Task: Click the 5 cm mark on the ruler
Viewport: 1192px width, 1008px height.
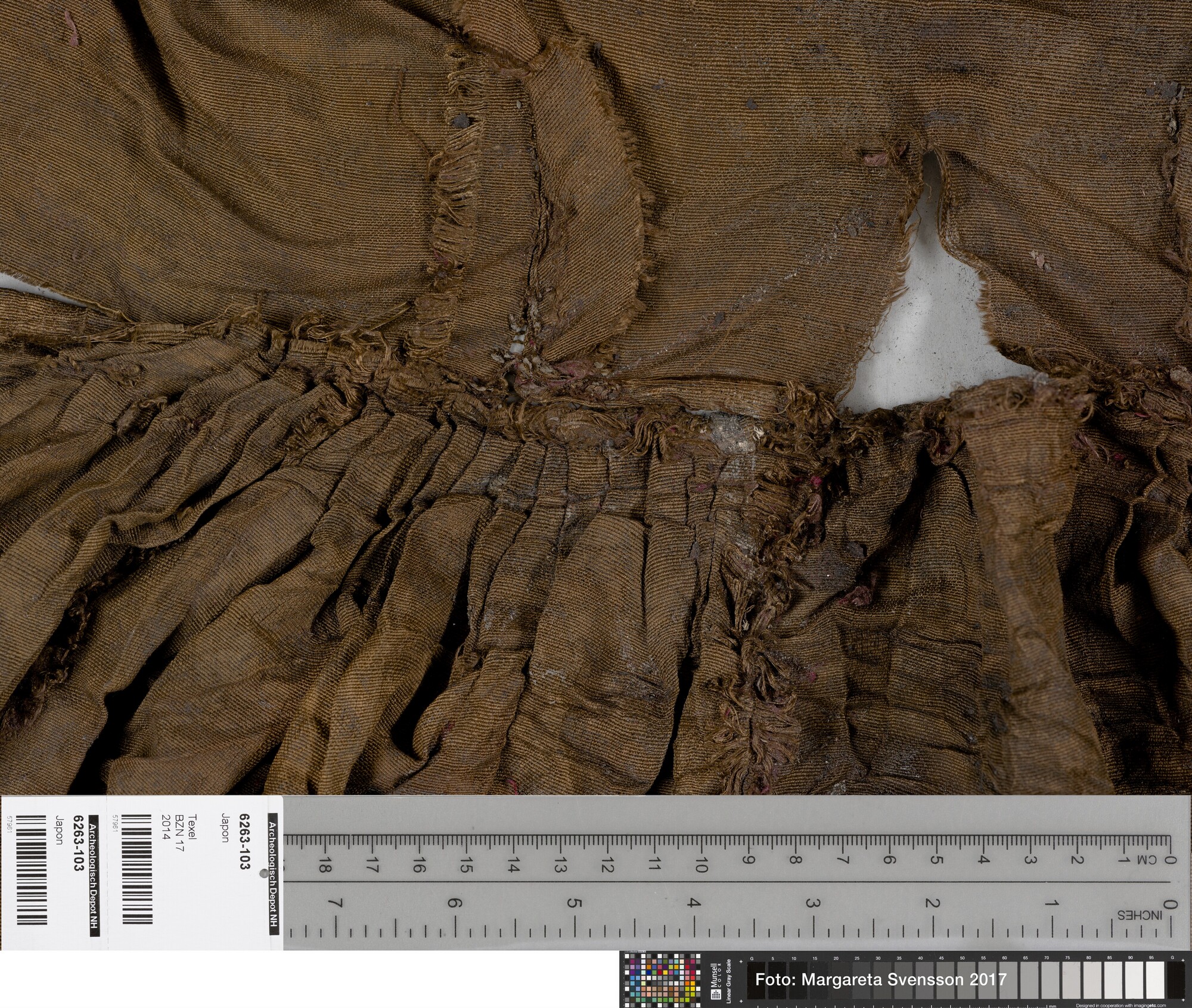Action: [x=936, y=860]
